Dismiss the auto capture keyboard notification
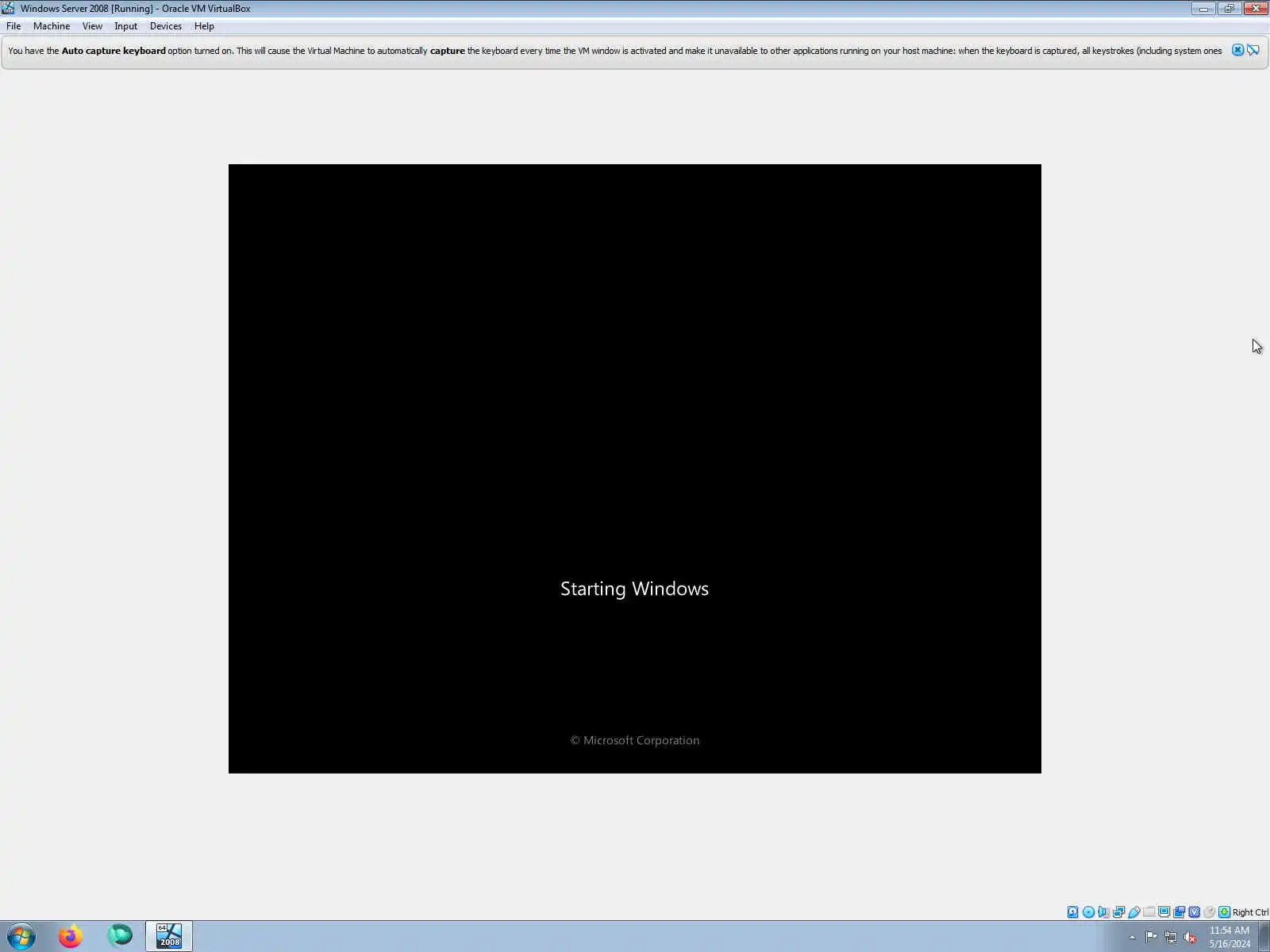 (1237, 50)
